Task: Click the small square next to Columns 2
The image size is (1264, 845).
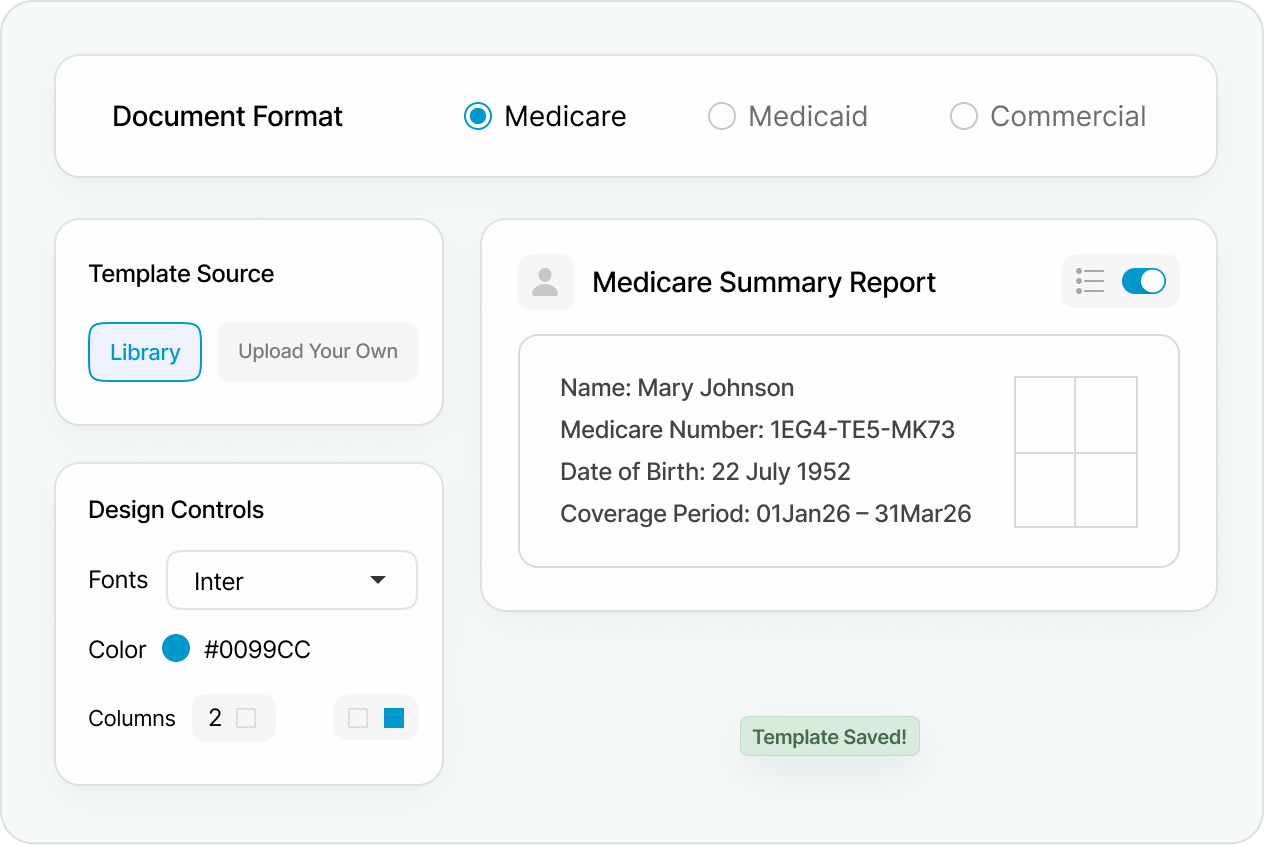Action: (x=246, y=718)
